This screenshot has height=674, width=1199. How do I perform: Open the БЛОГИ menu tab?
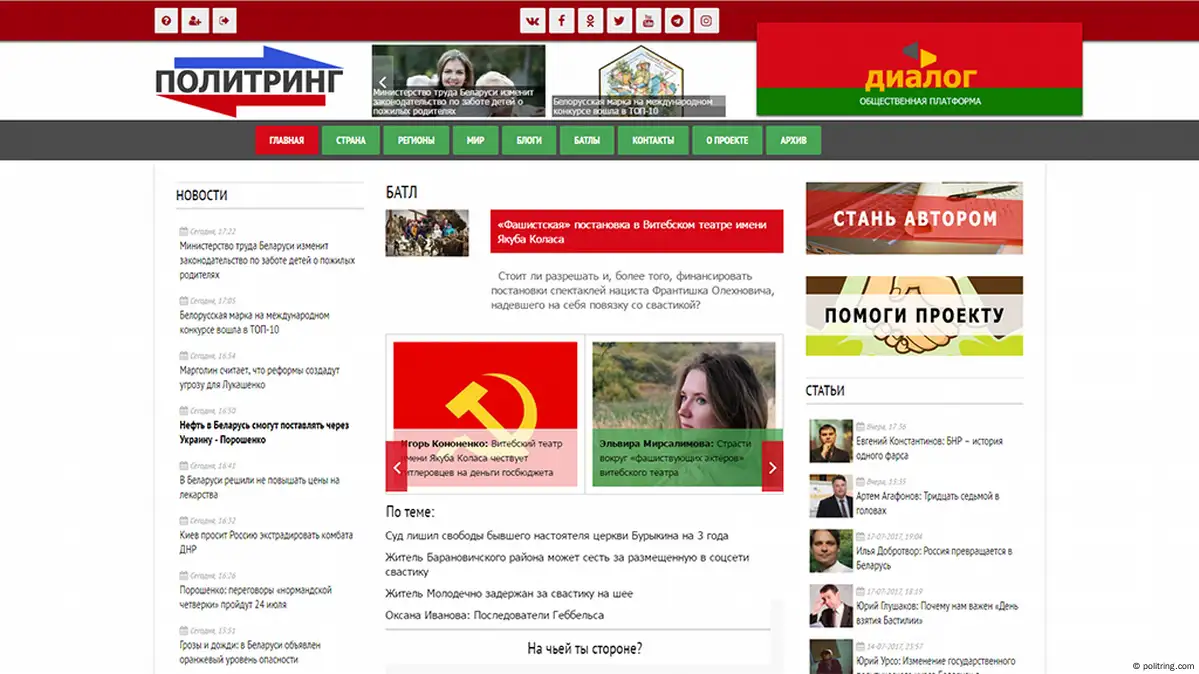click(x=529, y=141)
